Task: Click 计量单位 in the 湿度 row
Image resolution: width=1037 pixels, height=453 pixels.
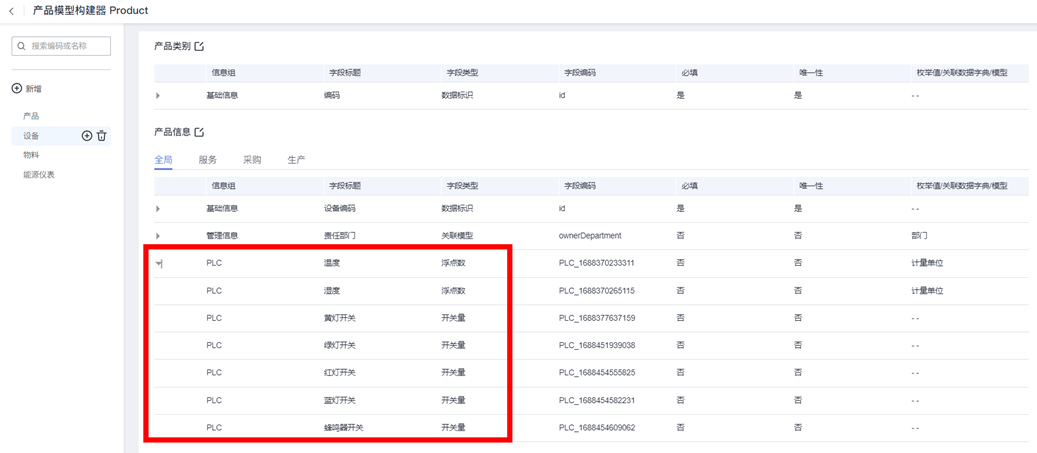Action: [x=927, y=290]
